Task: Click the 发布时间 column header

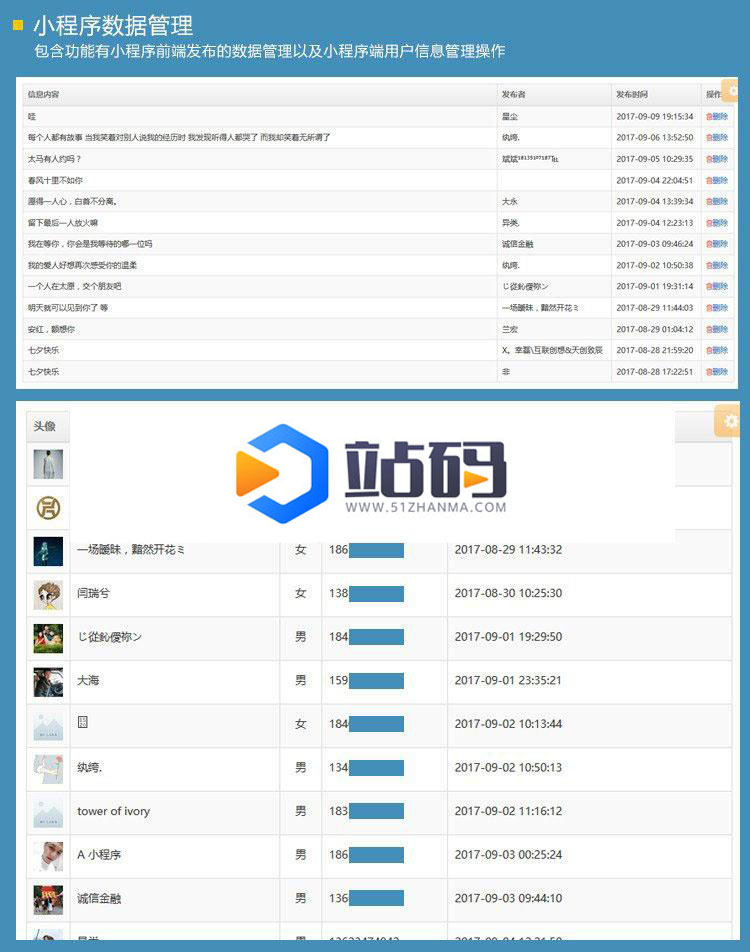Action: click(632, 95)
